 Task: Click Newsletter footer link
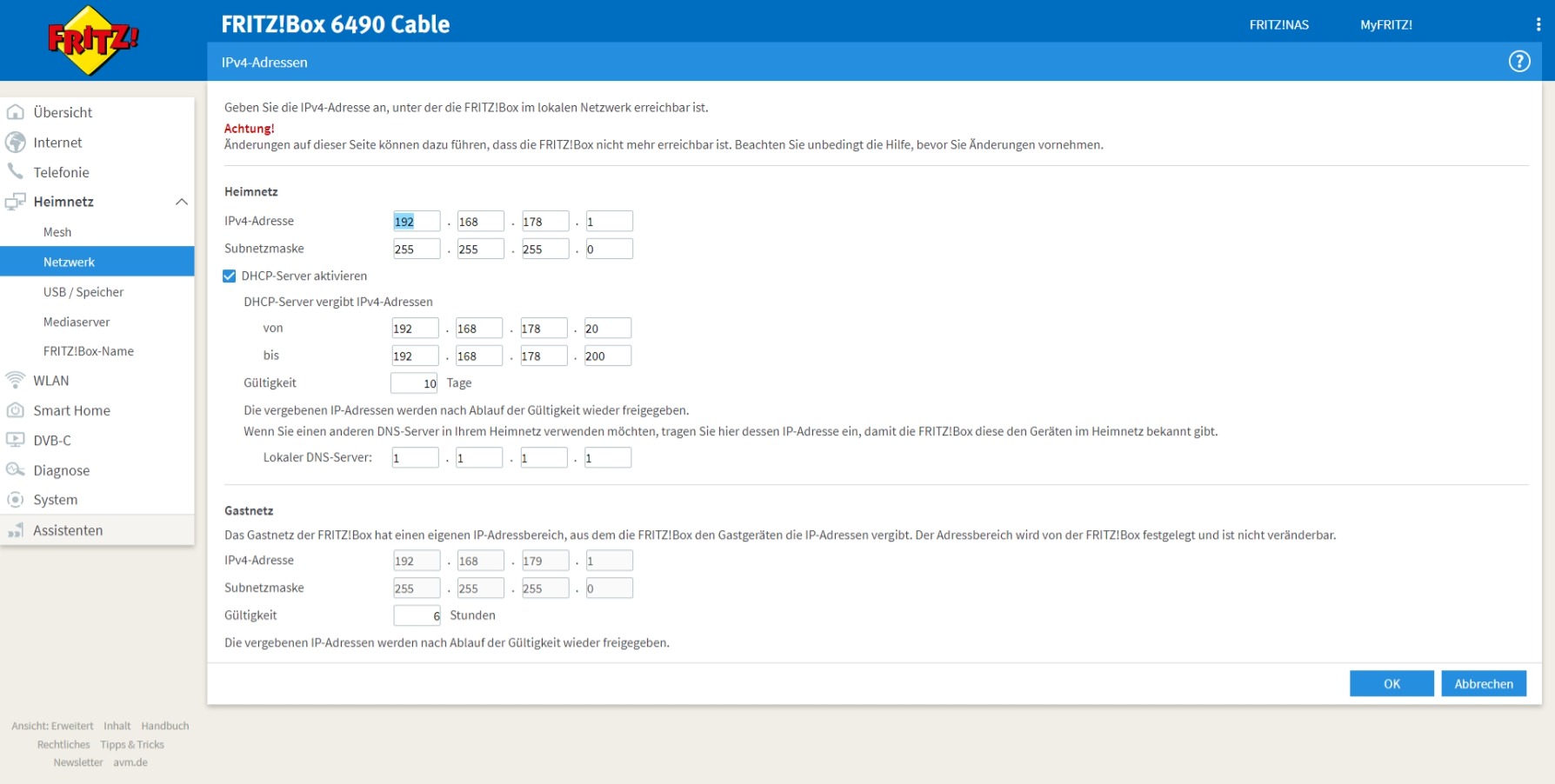[x=78, y=762]
